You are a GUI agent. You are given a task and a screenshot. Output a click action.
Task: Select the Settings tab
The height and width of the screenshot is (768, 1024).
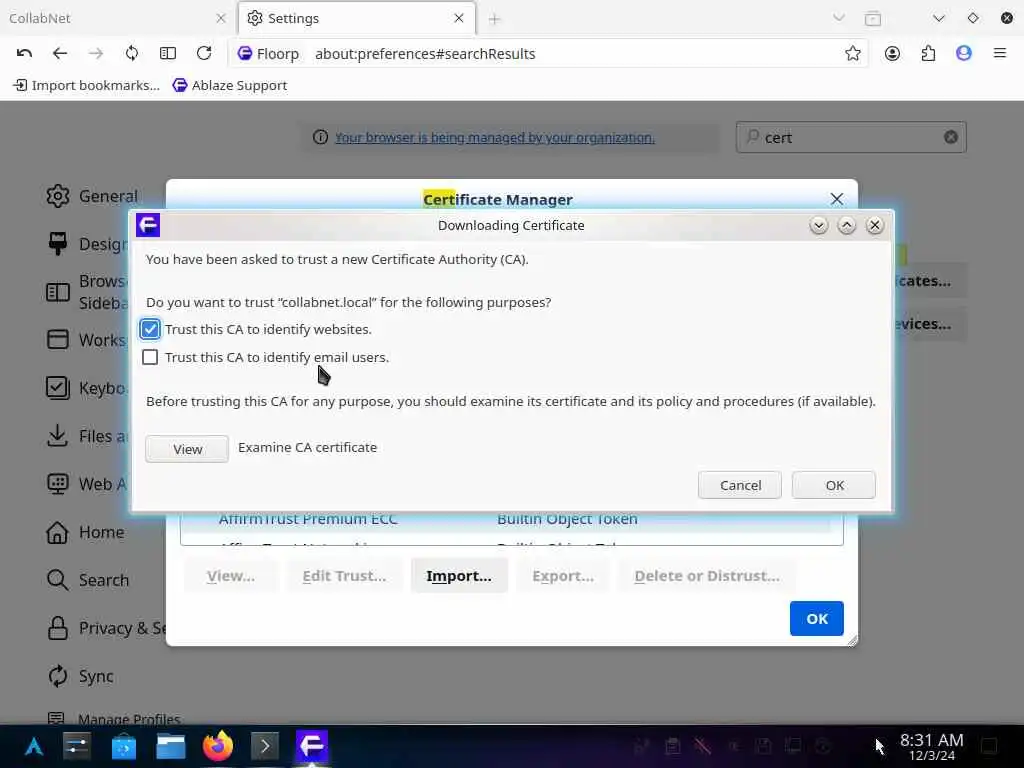pyautogui.click(x=357, y=18)
